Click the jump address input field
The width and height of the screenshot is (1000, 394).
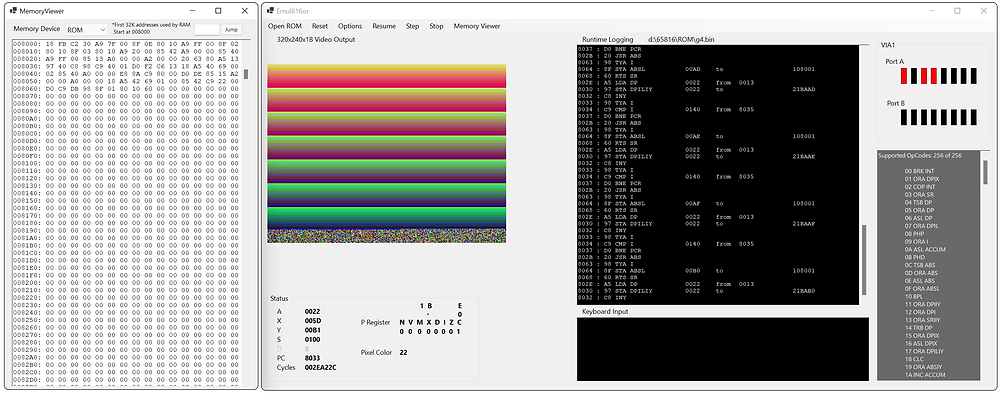[207, 29]
